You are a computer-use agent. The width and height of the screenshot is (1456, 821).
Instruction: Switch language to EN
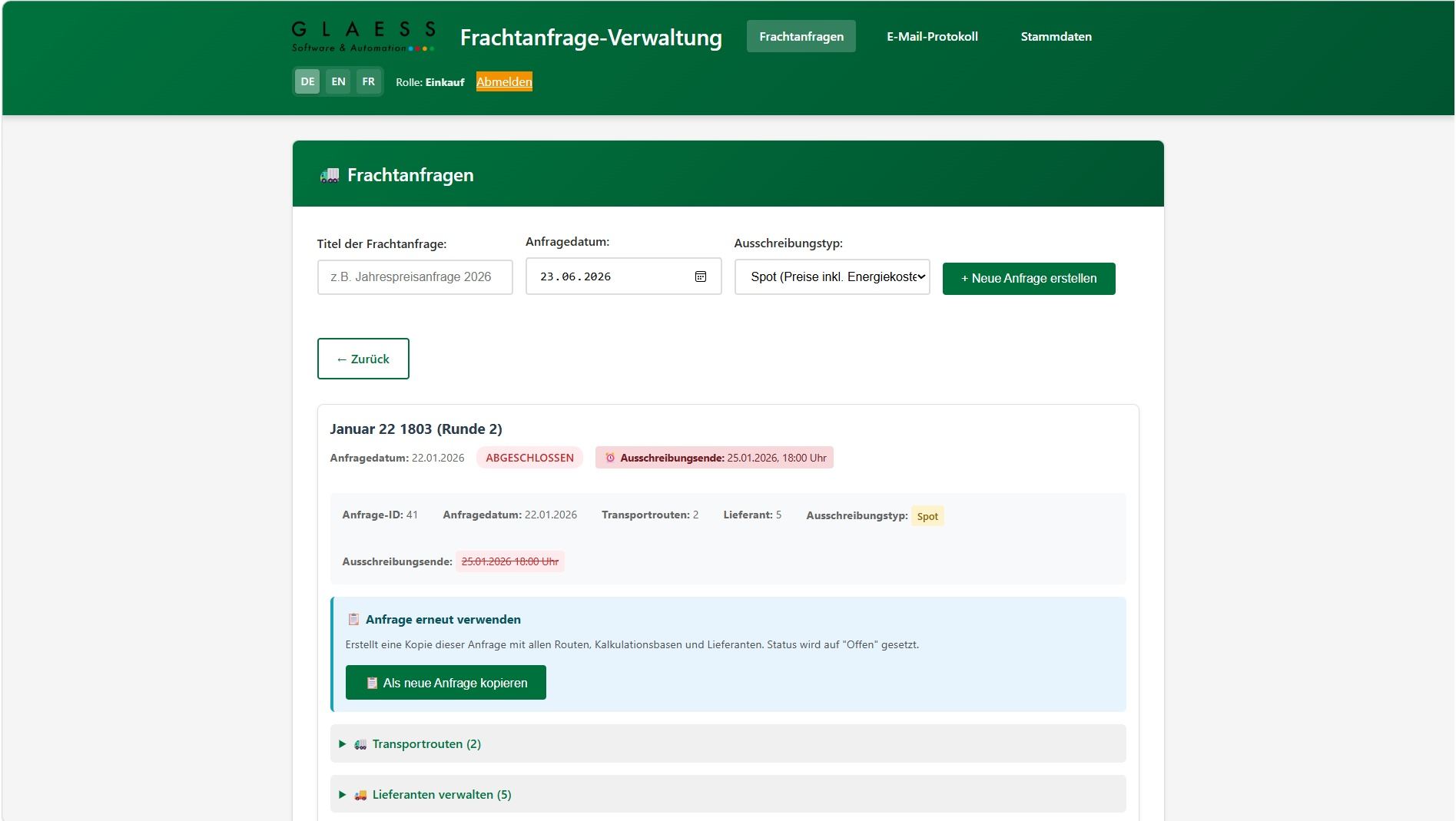tap(338, 81)
